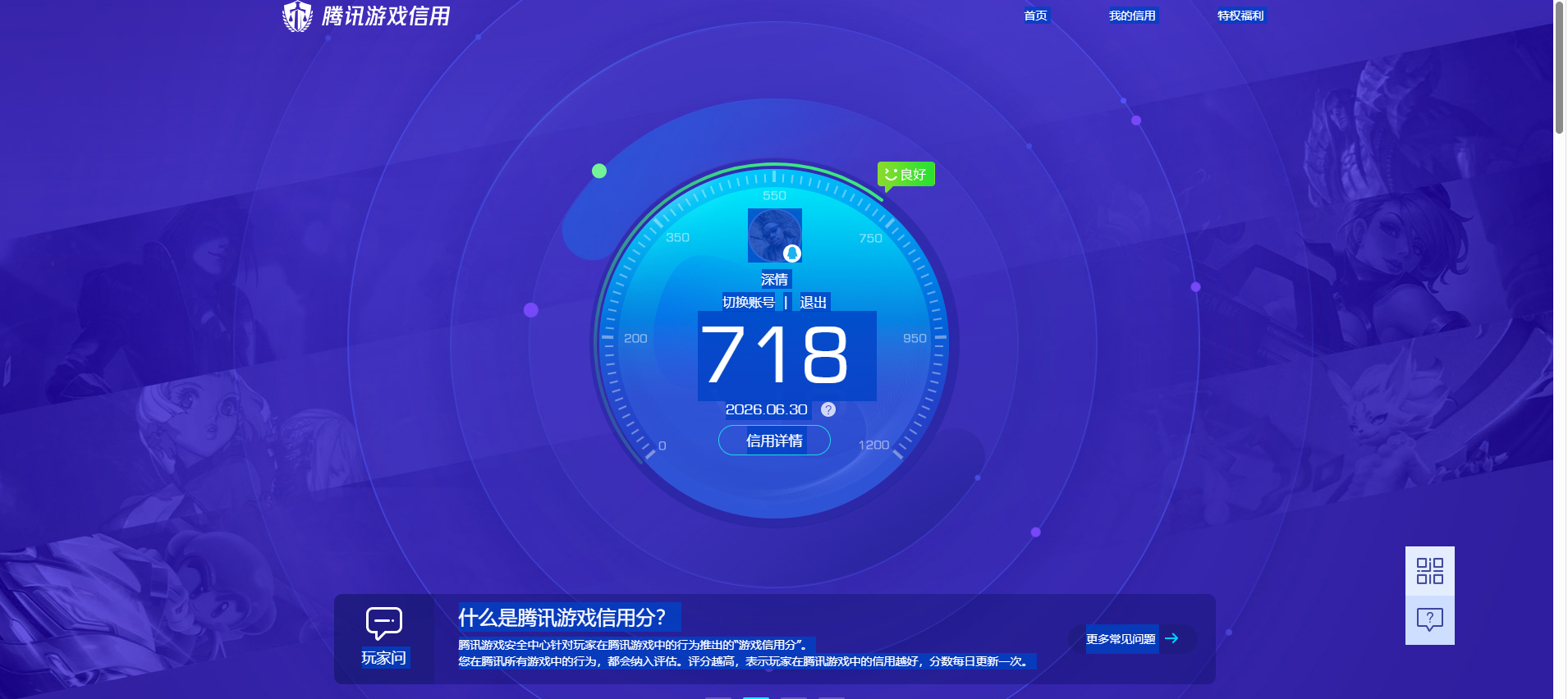Click the user avatar picture
The width and height of the screenshot is (1568, 699).
click(774, 235)
